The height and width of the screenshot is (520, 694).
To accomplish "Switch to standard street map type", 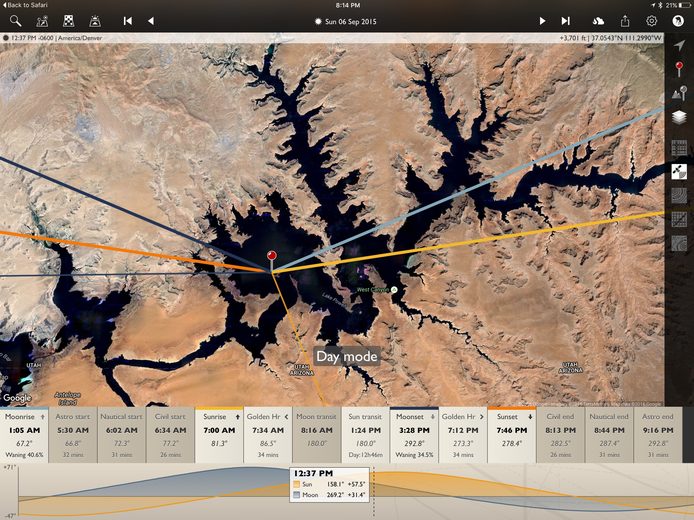I will click(x=679, y=147).
